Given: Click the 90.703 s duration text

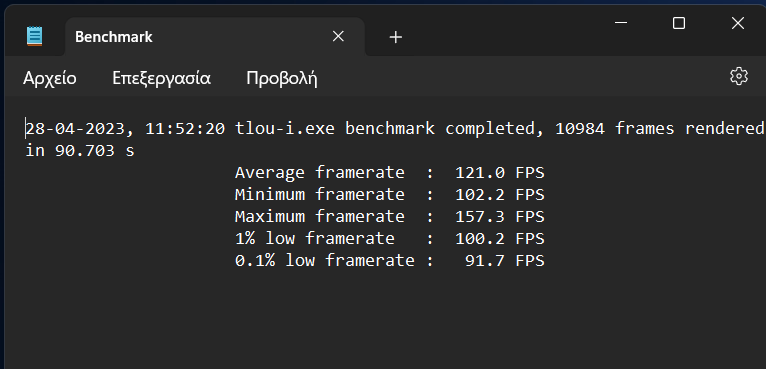Looking at the screenshot, I should point(94,151).
